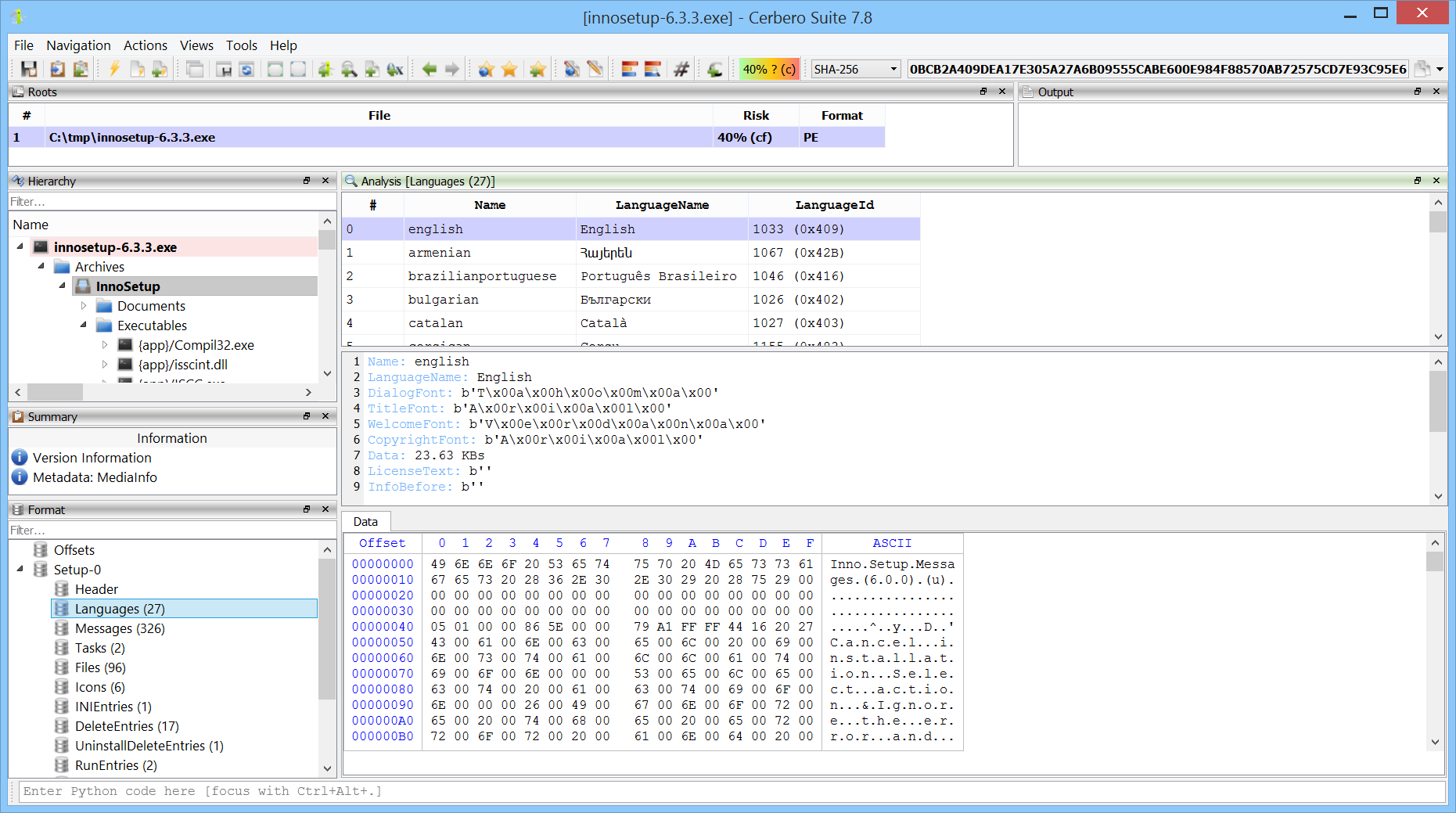
Task: Collapse the innosetup-6.3.3.exe tree node
Action: pos(20,246)
